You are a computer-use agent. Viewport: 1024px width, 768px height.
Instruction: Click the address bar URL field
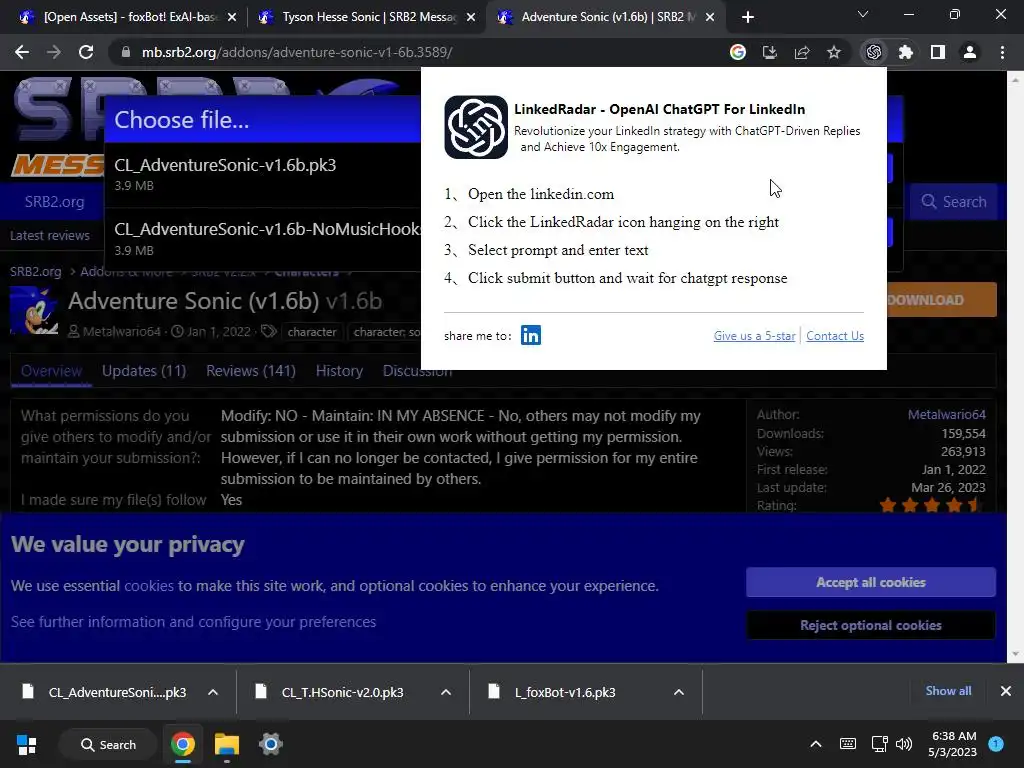click(418, 52)
